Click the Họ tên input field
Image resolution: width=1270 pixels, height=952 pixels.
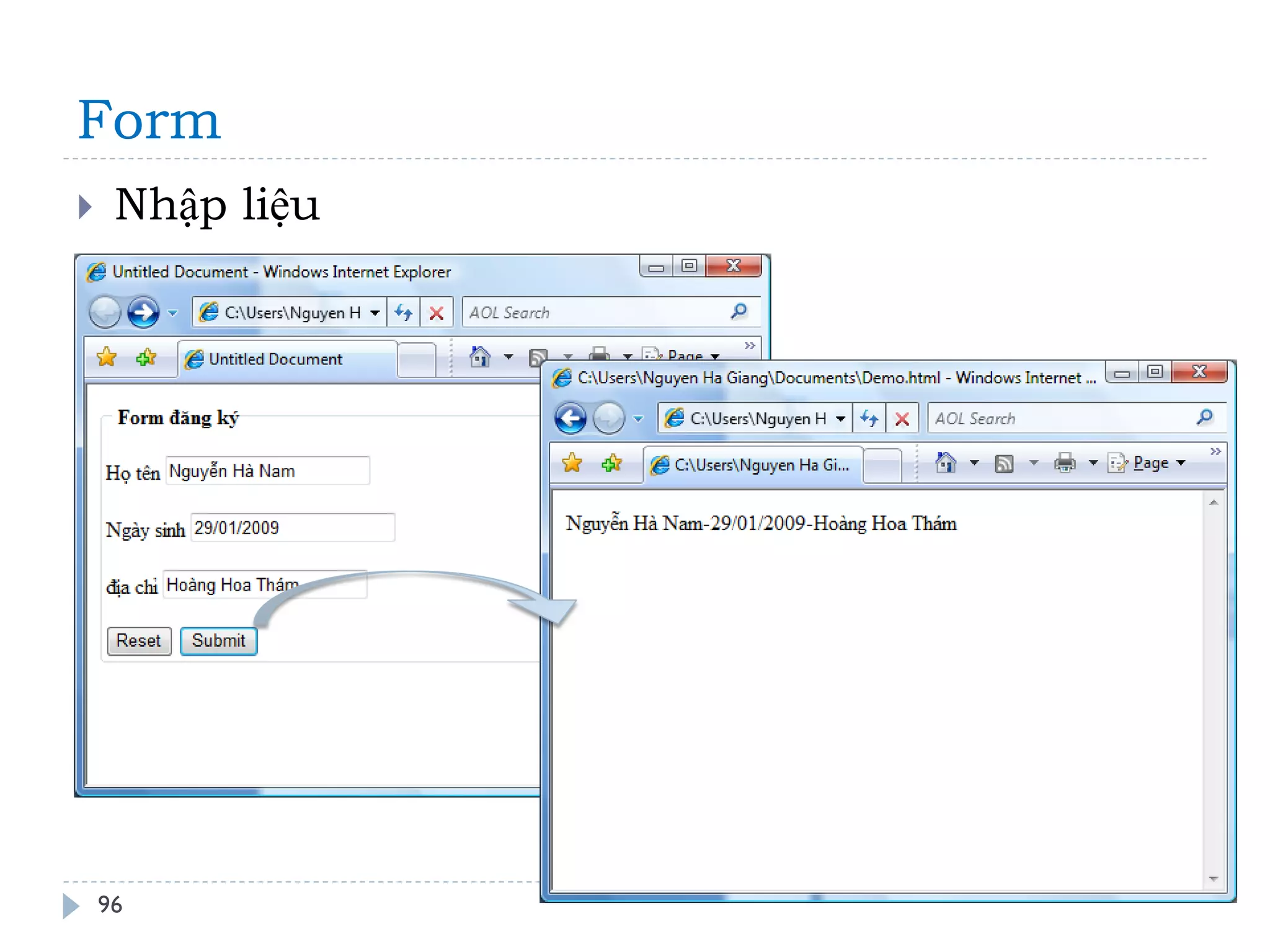268,471
